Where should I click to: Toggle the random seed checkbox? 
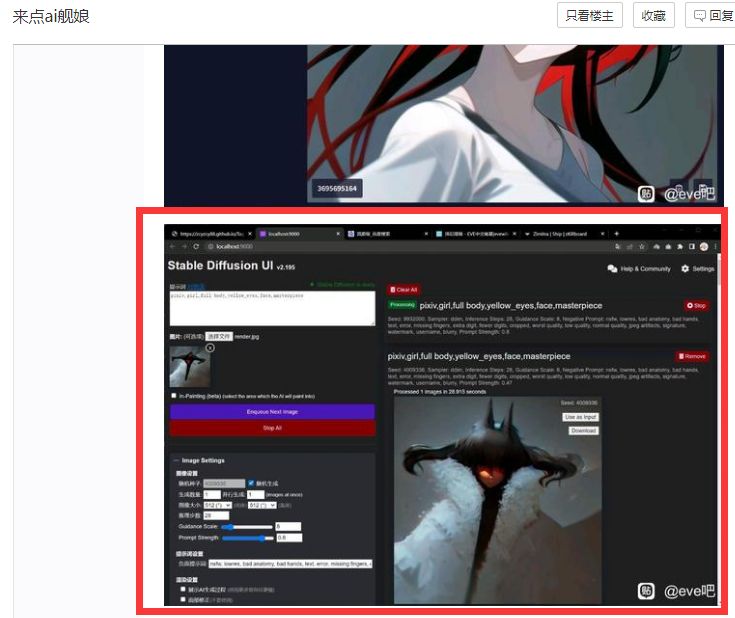251,483
